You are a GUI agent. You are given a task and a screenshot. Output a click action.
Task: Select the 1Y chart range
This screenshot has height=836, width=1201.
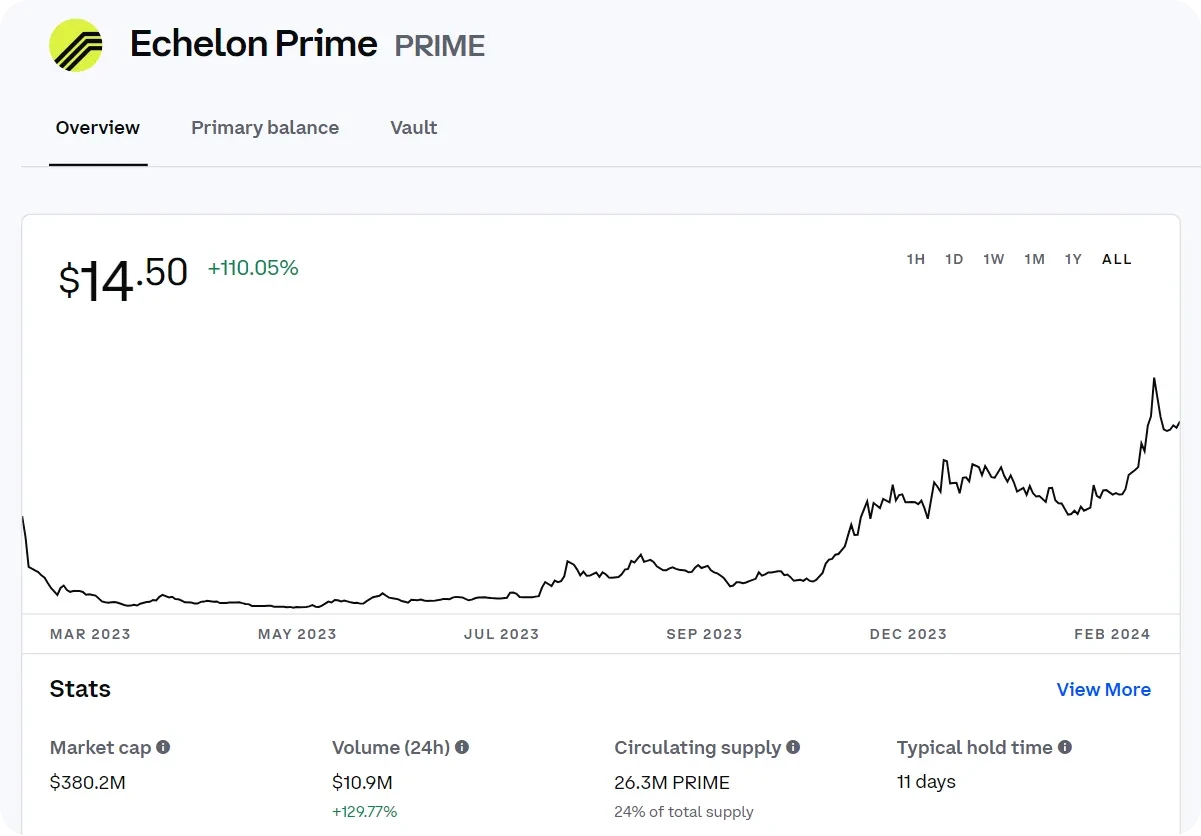[x=1073, y=259]
